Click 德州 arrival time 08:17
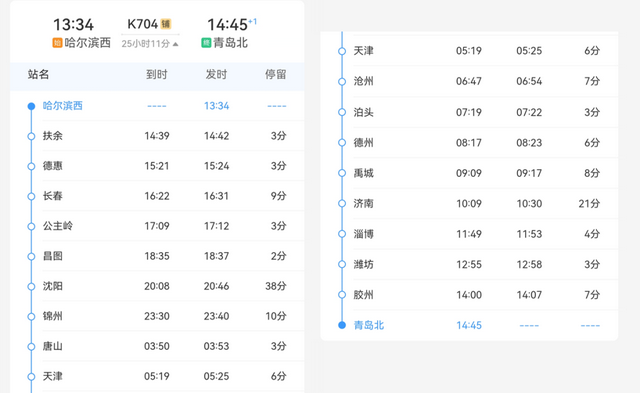This screenshot has height=393, width=640. point(469,143)
